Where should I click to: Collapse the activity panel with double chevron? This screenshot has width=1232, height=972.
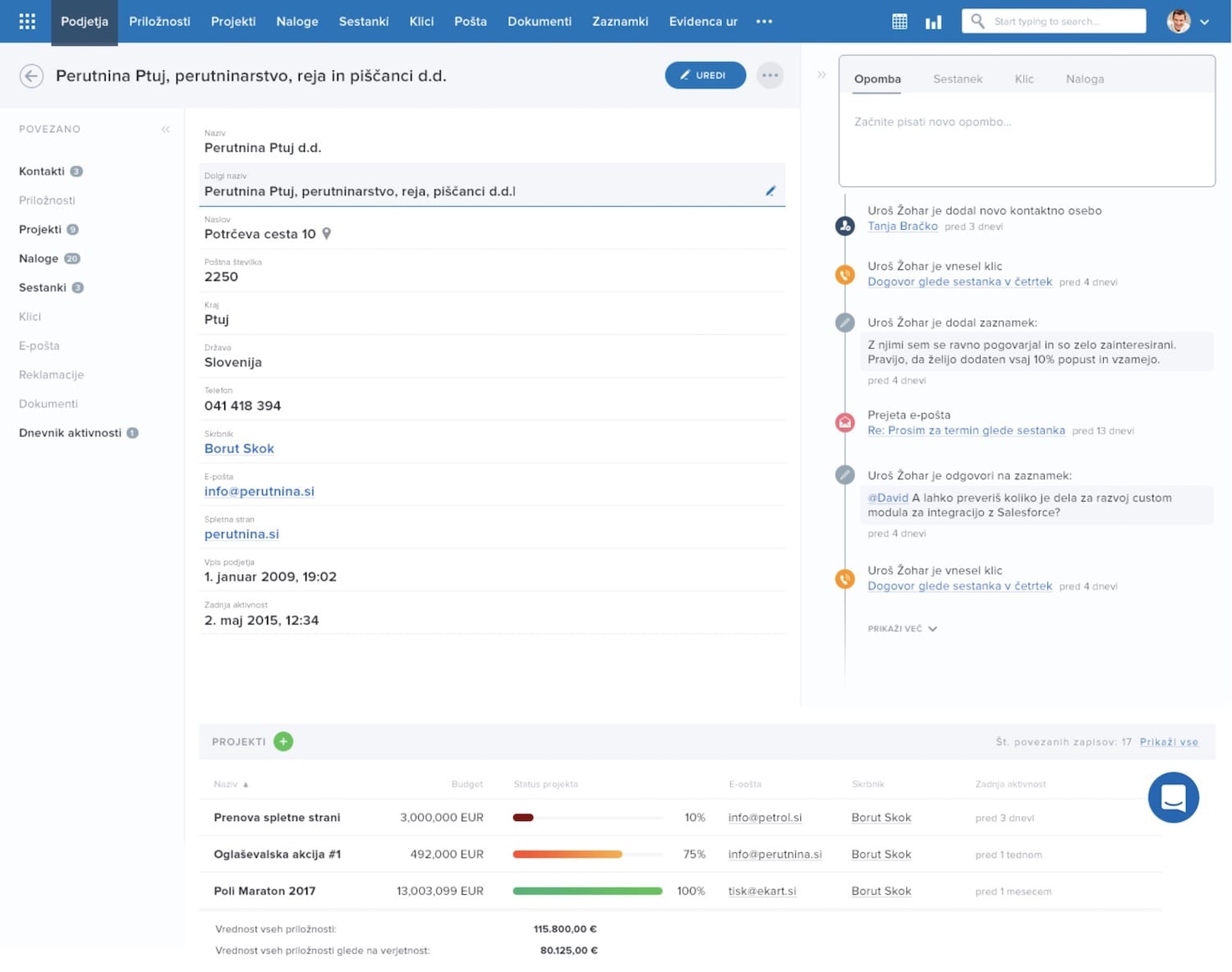[x=821, y=75]
